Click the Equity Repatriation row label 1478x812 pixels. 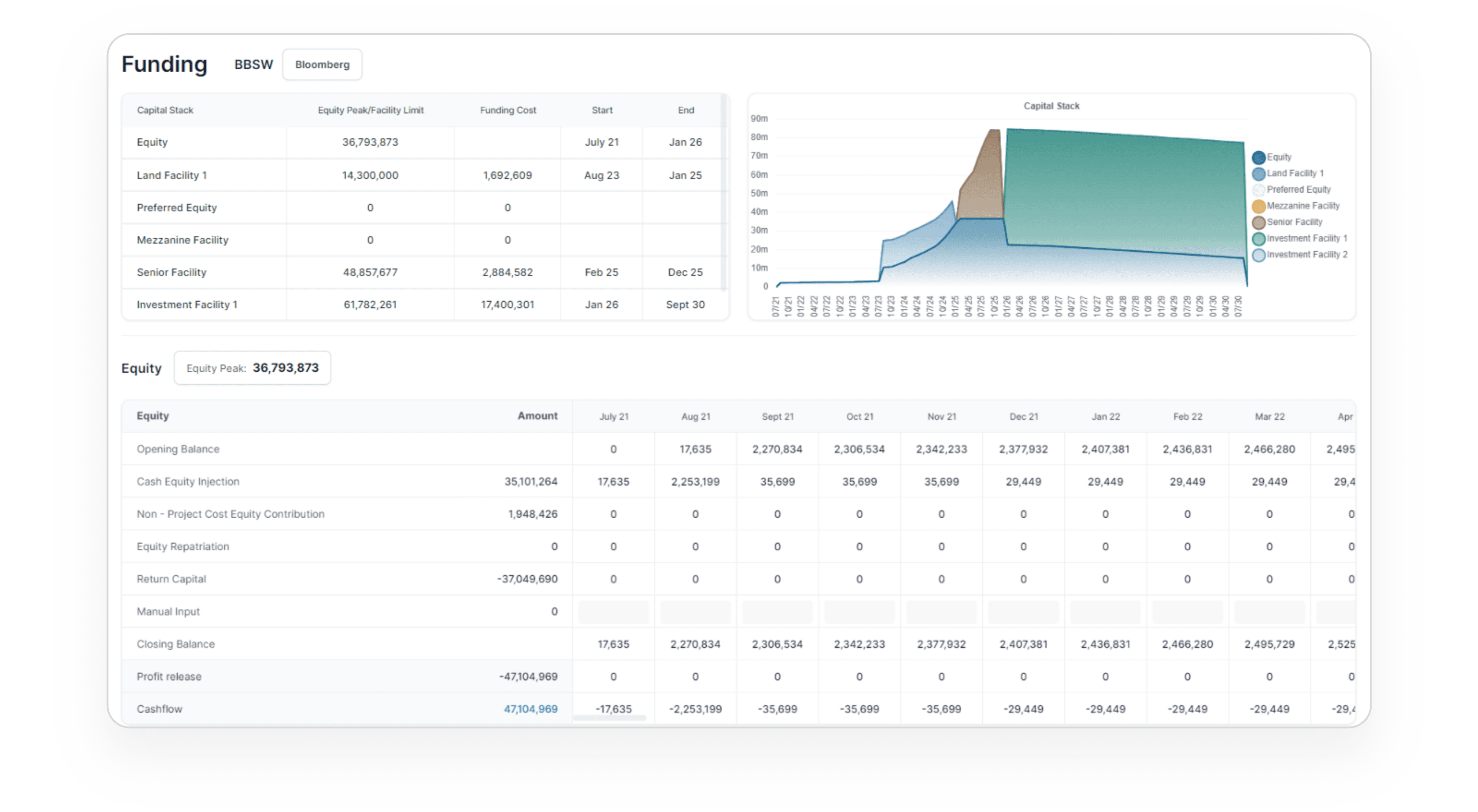[x=182, y=546]
